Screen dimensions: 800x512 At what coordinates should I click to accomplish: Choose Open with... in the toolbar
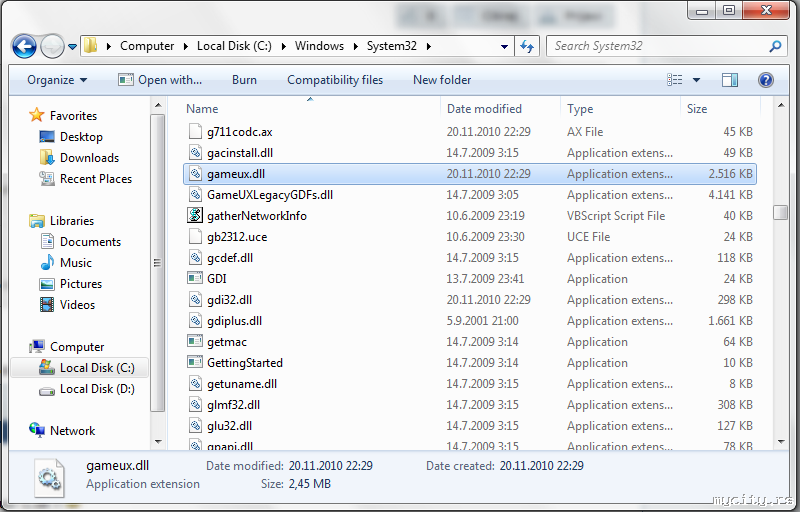point(160,80)
